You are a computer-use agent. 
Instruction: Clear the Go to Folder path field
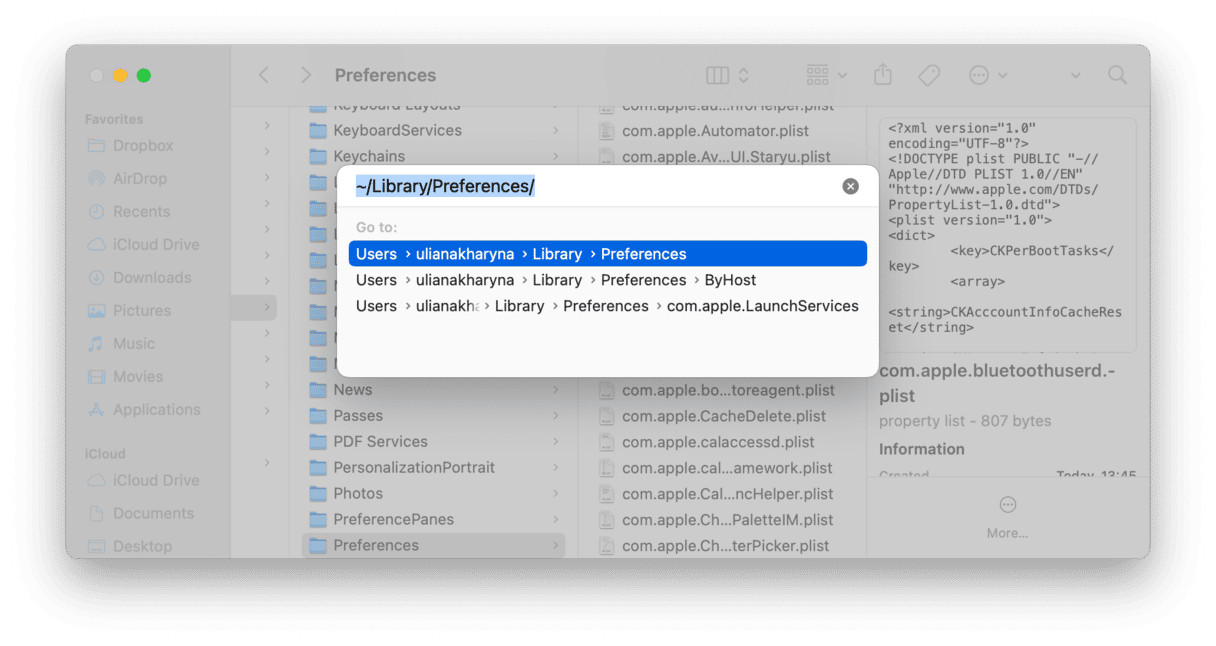[x=850, y=186]
